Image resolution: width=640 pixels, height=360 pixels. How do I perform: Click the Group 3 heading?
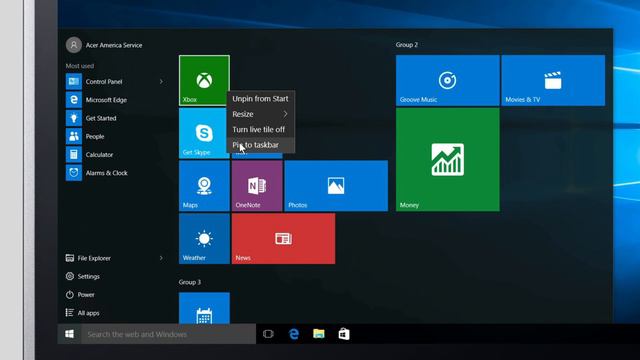[190, 282]
